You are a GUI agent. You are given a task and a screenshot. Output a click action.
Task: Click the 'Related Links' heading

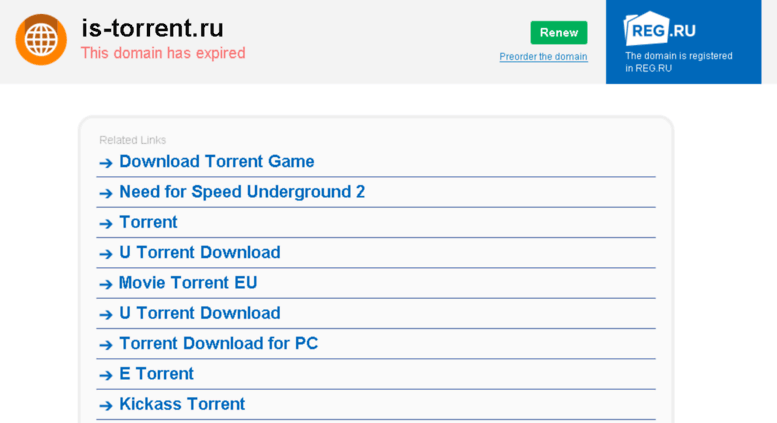click(132, 140)
